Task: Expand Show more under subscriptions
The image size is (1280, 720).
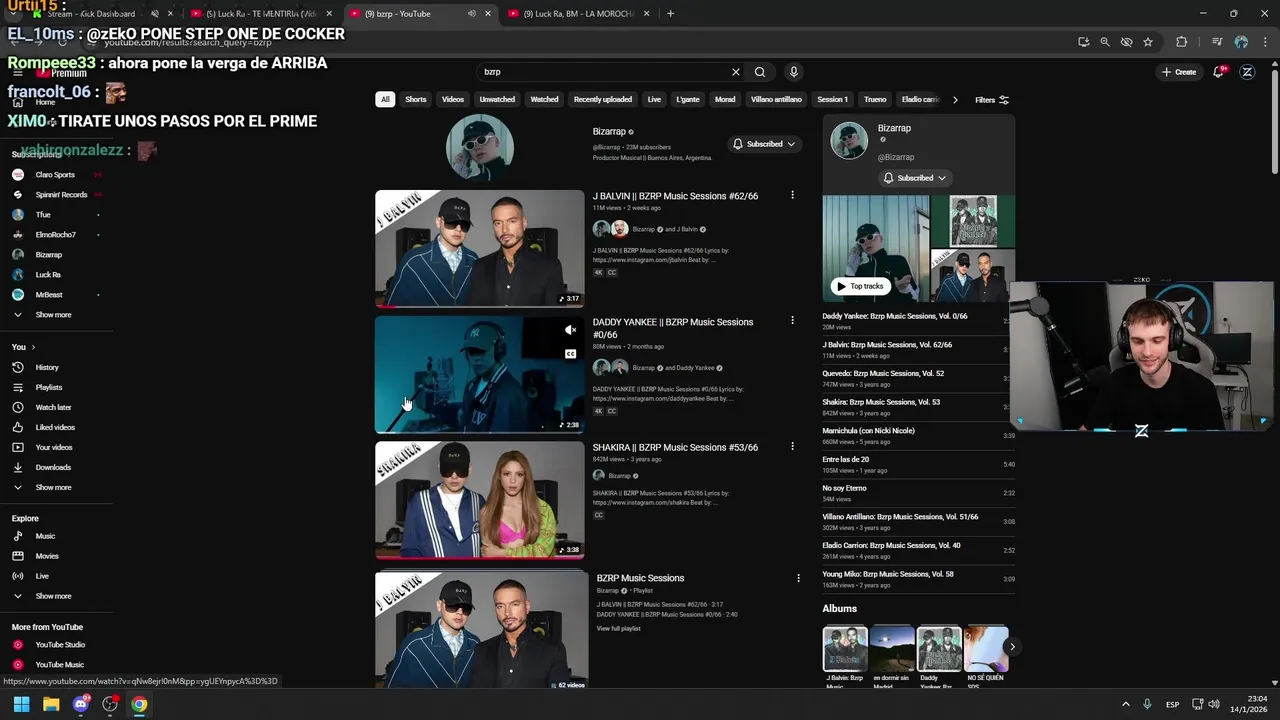Action: click(53, 315)
